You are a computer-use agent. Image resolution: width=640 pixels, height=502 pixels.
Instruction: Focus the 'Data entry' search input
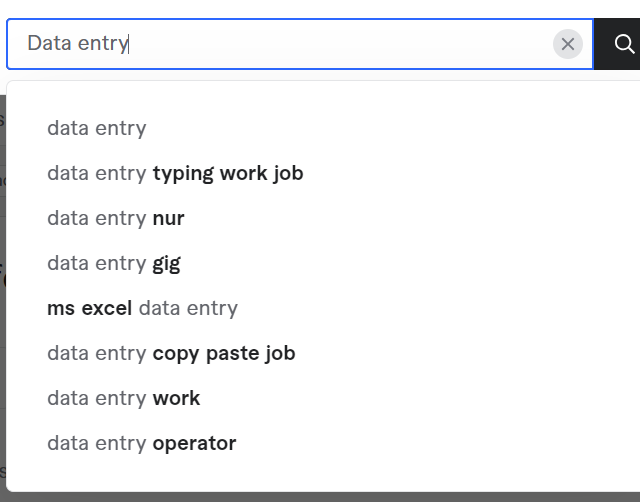click(x=300, y=44)
